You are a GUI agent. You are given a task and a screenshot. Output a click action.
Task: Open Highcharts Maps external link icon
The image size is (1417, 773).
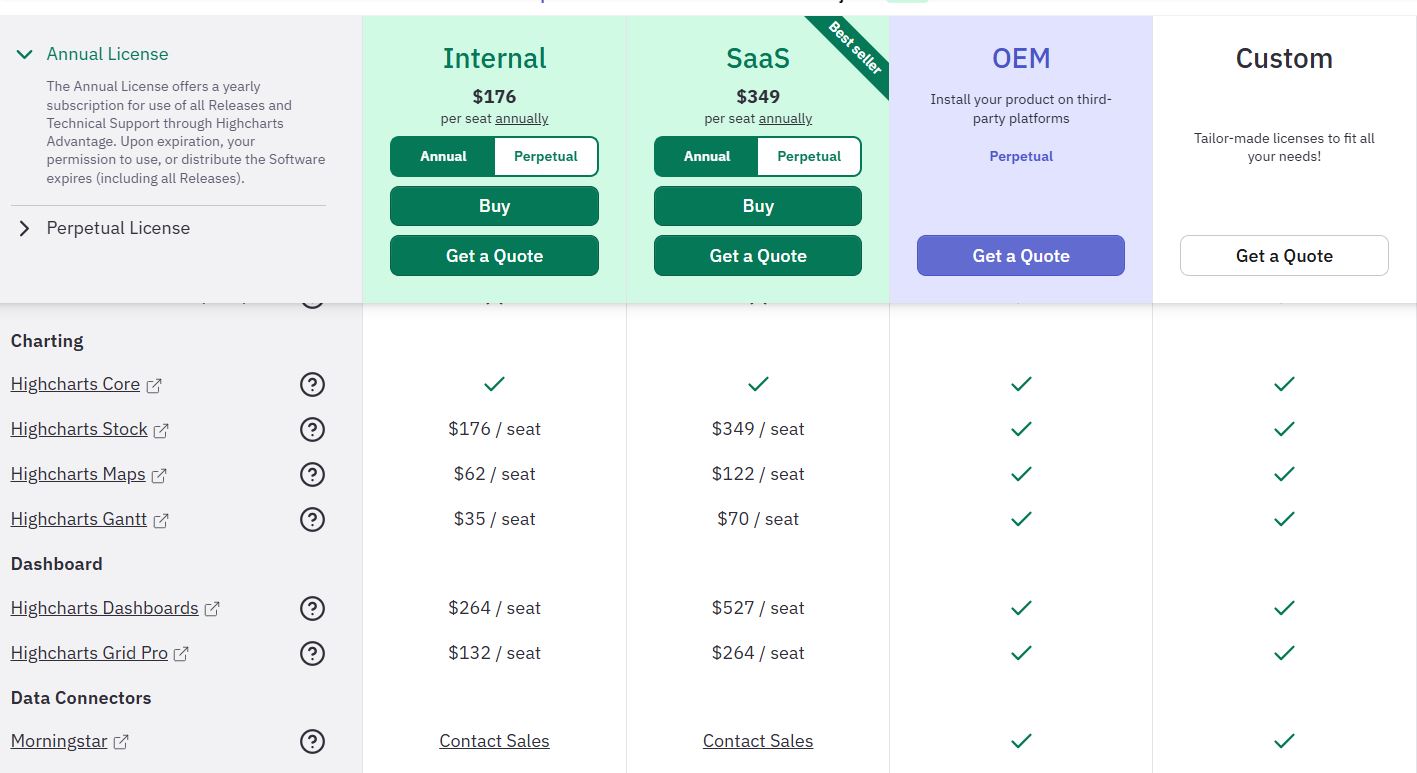[x=159, y=473]
